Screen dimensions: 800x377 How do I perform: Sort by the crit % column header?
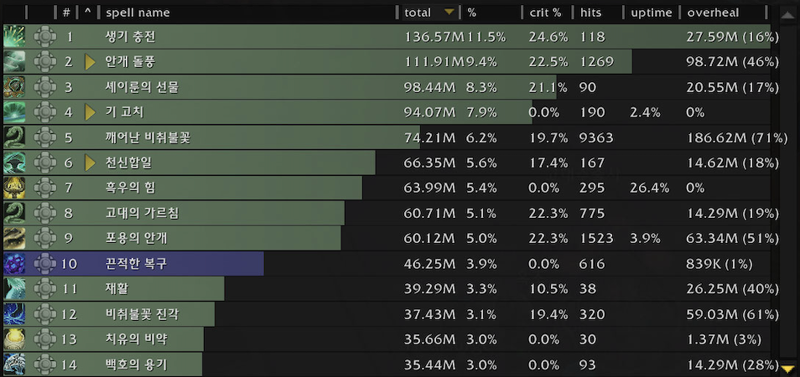[546, 13]
